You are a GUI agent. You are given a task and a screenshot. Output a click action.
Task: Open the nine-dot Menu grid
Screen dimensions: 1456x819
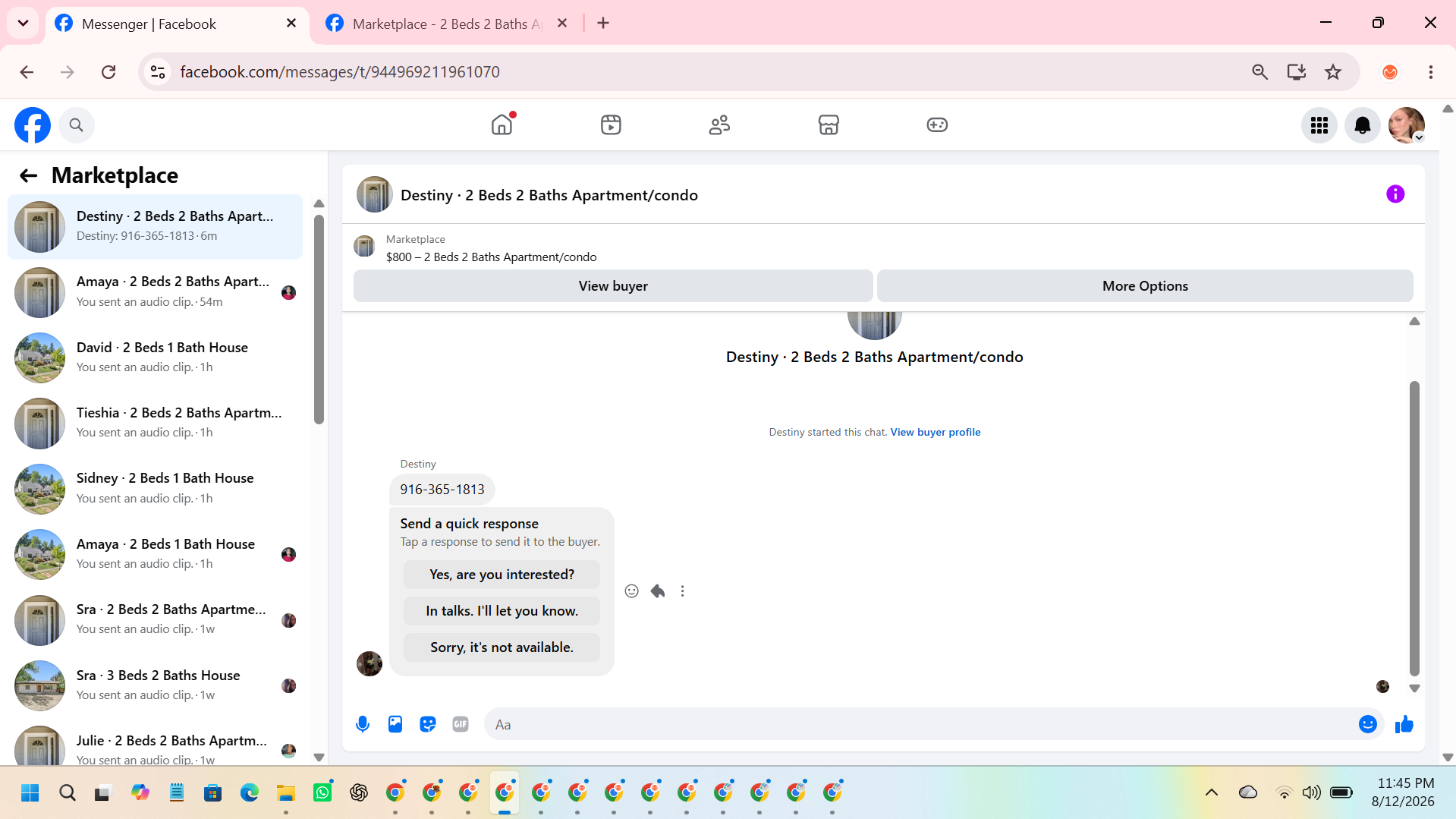[1319, 125]
